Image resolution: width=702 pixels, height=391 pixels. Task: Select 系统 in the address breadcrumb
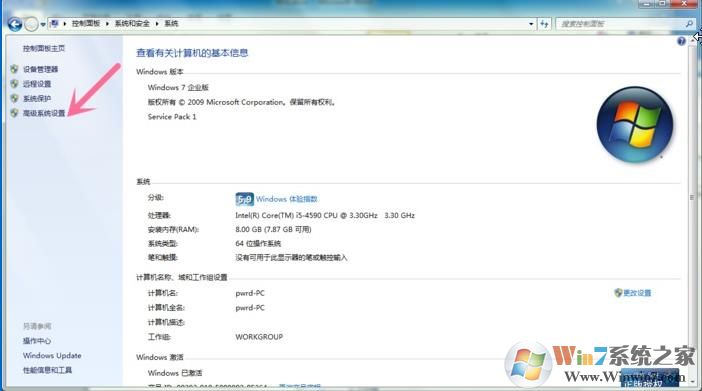tap(171, 23)
